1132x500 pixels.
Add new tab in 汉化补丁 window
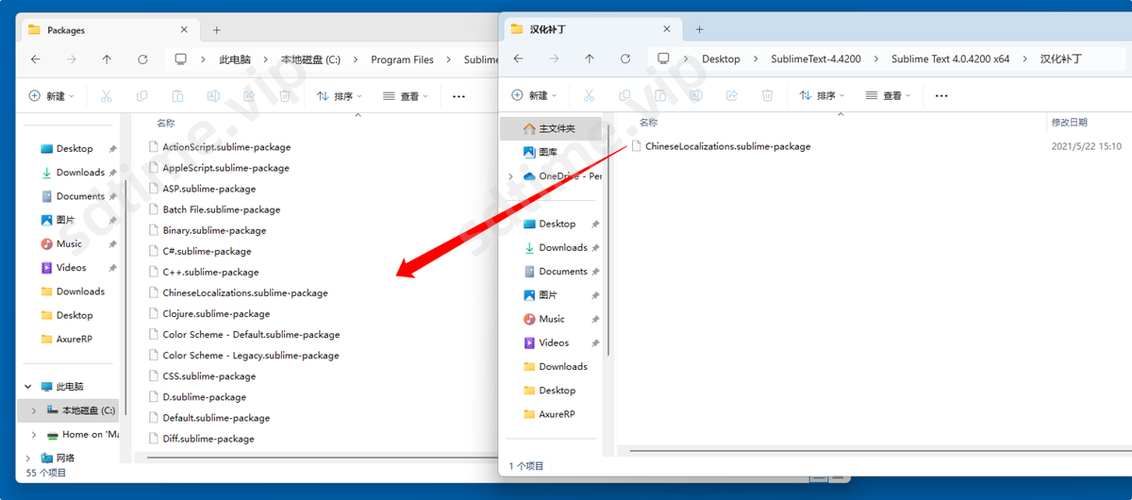click(x=699, y=30)
